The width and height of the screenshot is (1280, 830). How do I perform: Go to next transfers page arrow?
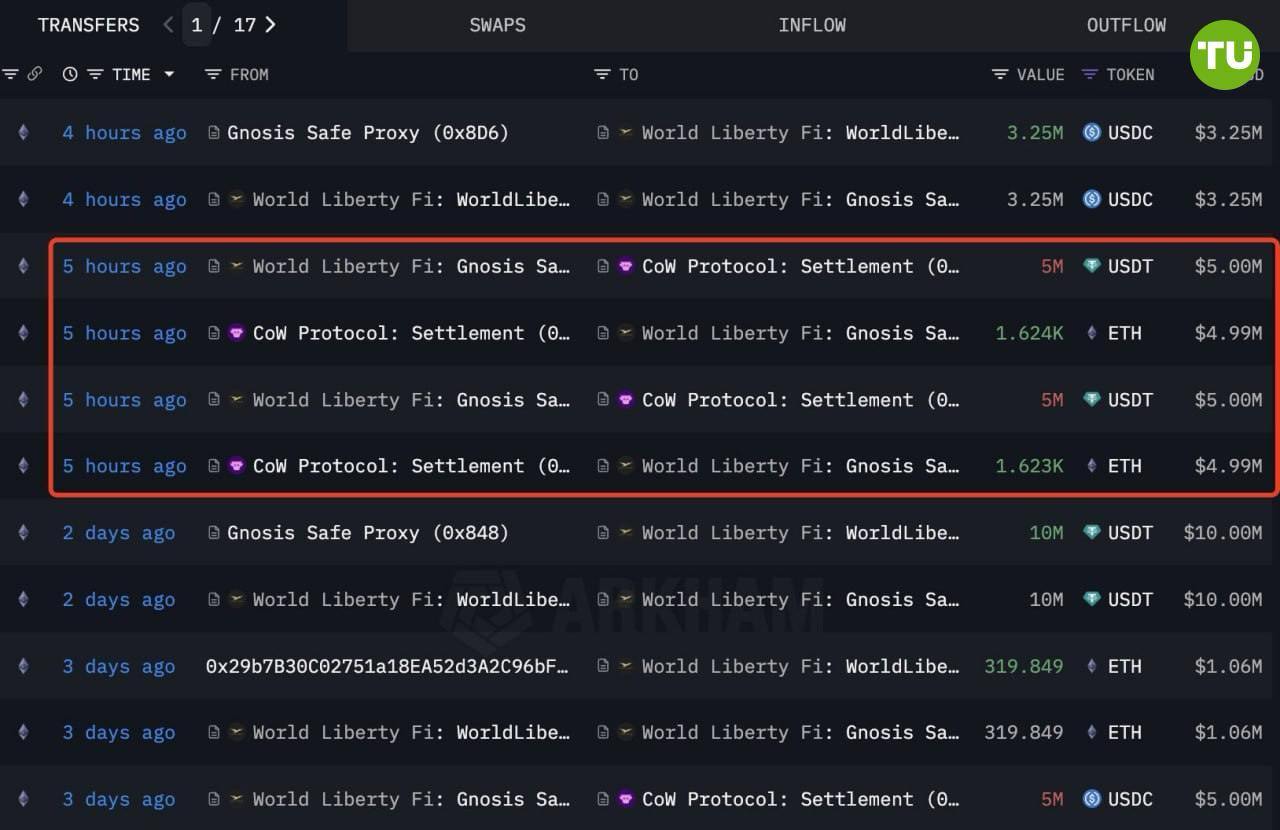click(270, 25)
